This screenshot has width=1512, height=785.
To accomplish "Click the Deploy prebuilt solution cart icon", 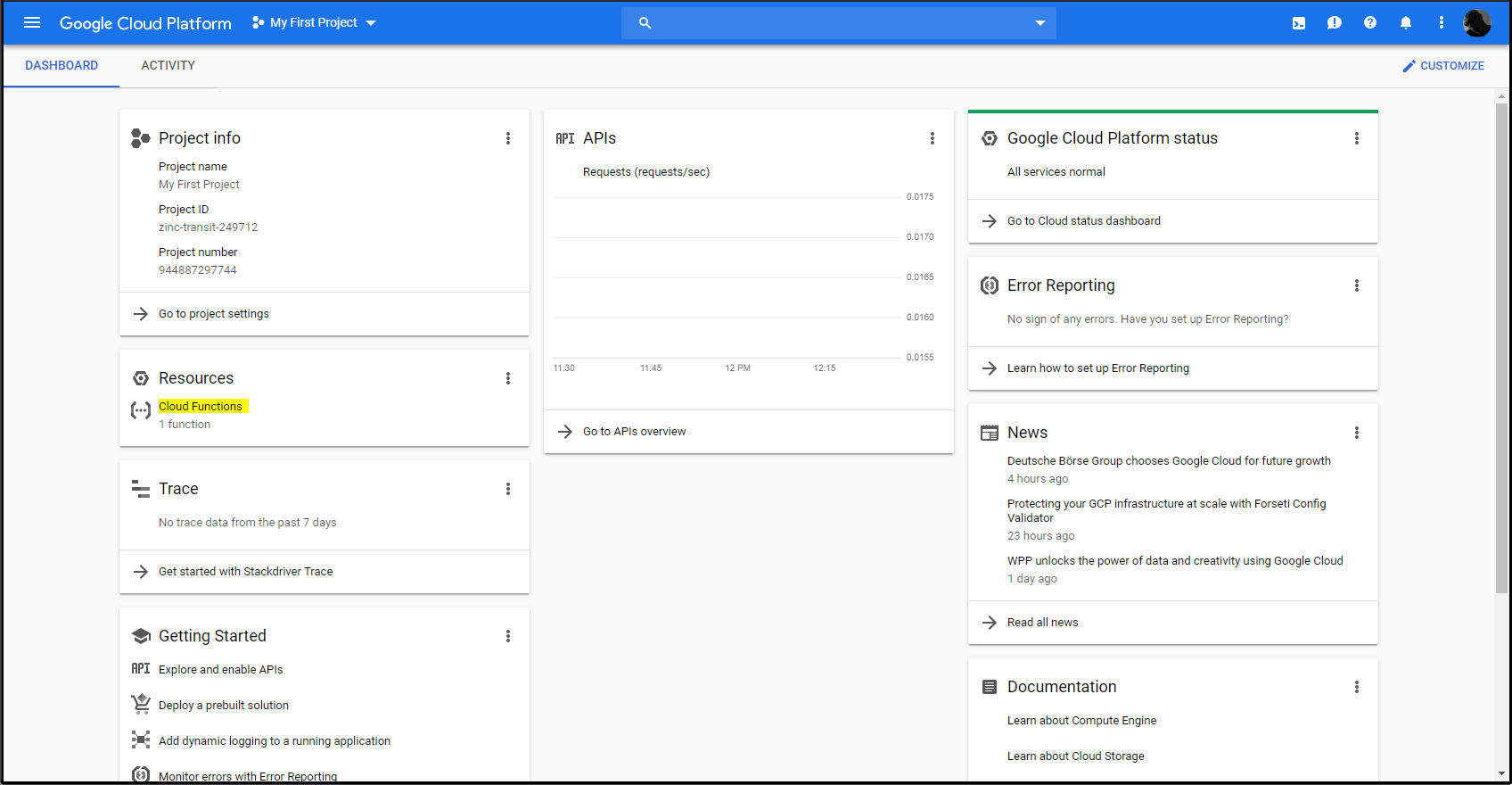I will 141,704.
